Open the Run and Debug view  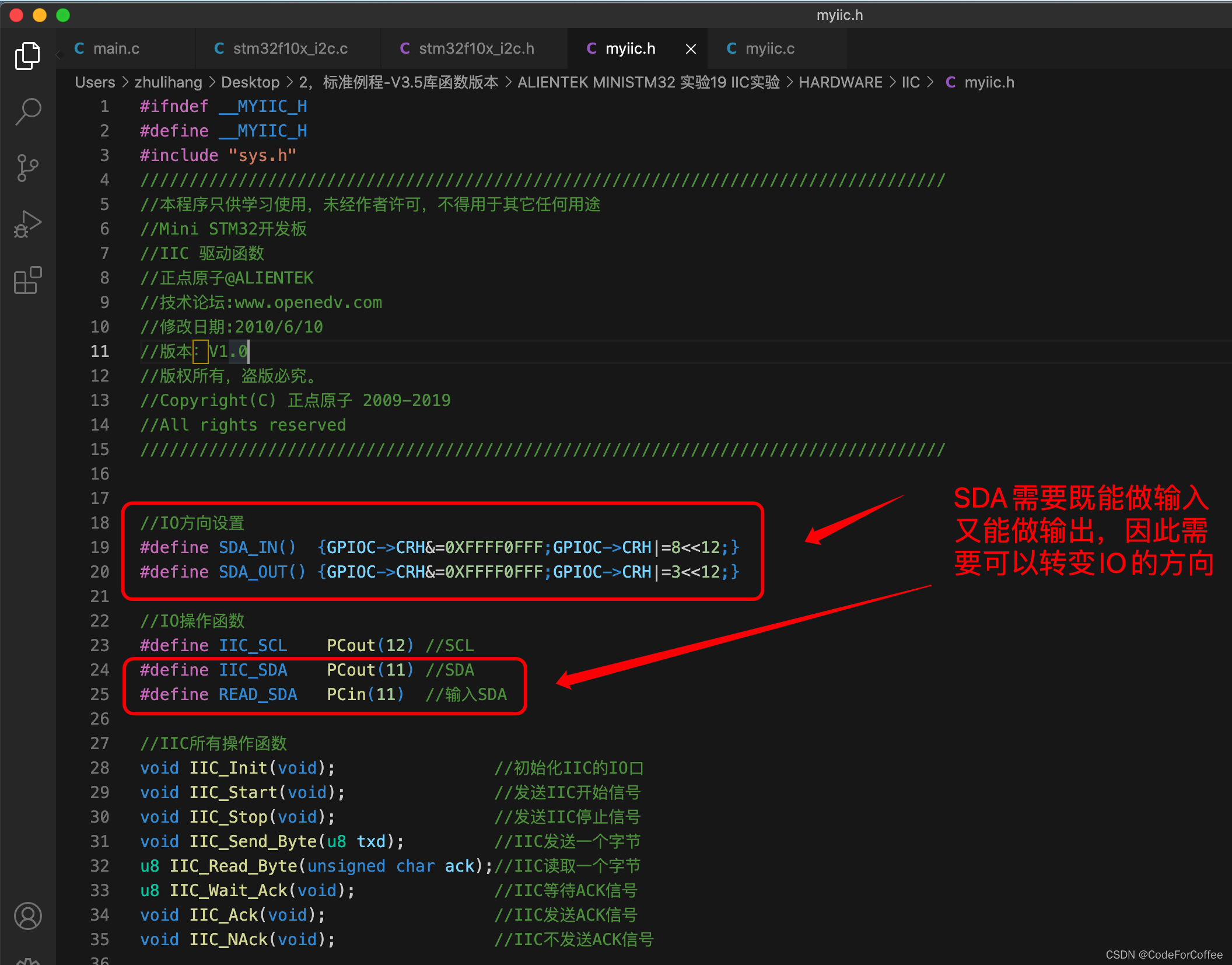(27, 225)
